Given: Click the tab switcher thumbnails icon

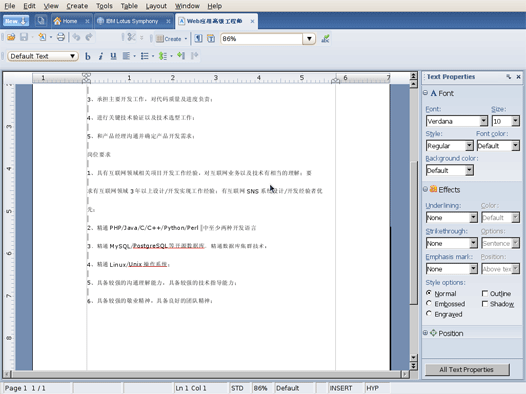Looking at the screenshot, I should click(41, 21).
